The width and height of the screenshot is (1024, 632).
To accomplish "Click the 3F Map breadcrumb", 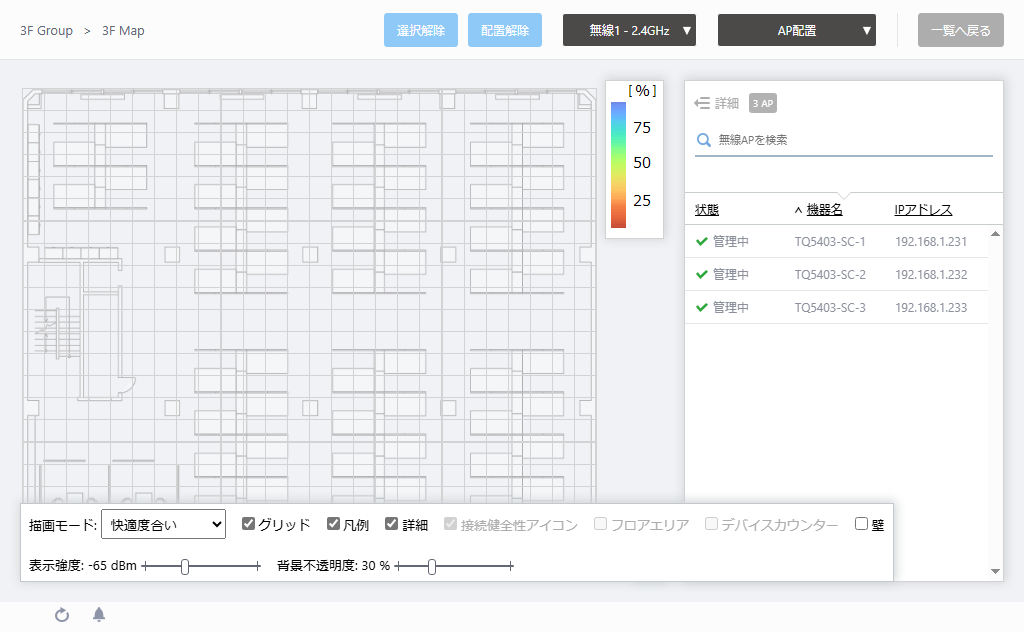I will (123, 31).
